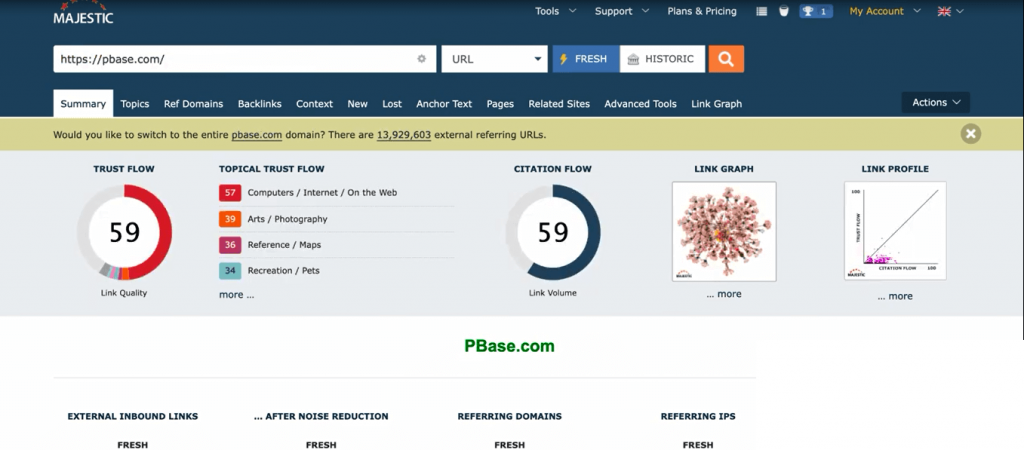Viewport: 1024px width, 450px height.
Task: Select the HISTORIC index toggle
Action: coord(662,59)
